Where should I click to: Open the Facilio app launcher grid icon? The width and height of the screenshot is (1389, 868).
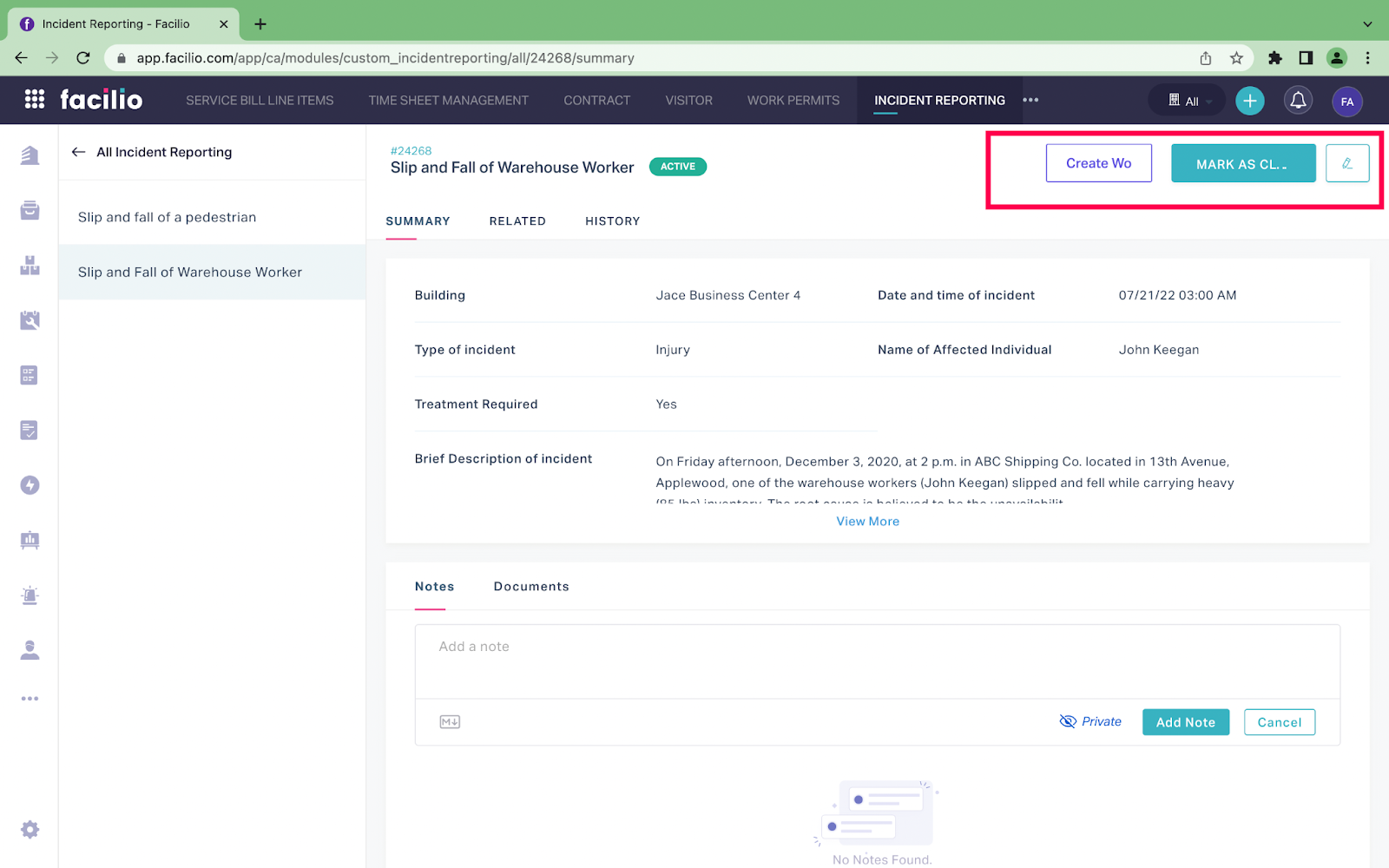(x=35, y=100)
